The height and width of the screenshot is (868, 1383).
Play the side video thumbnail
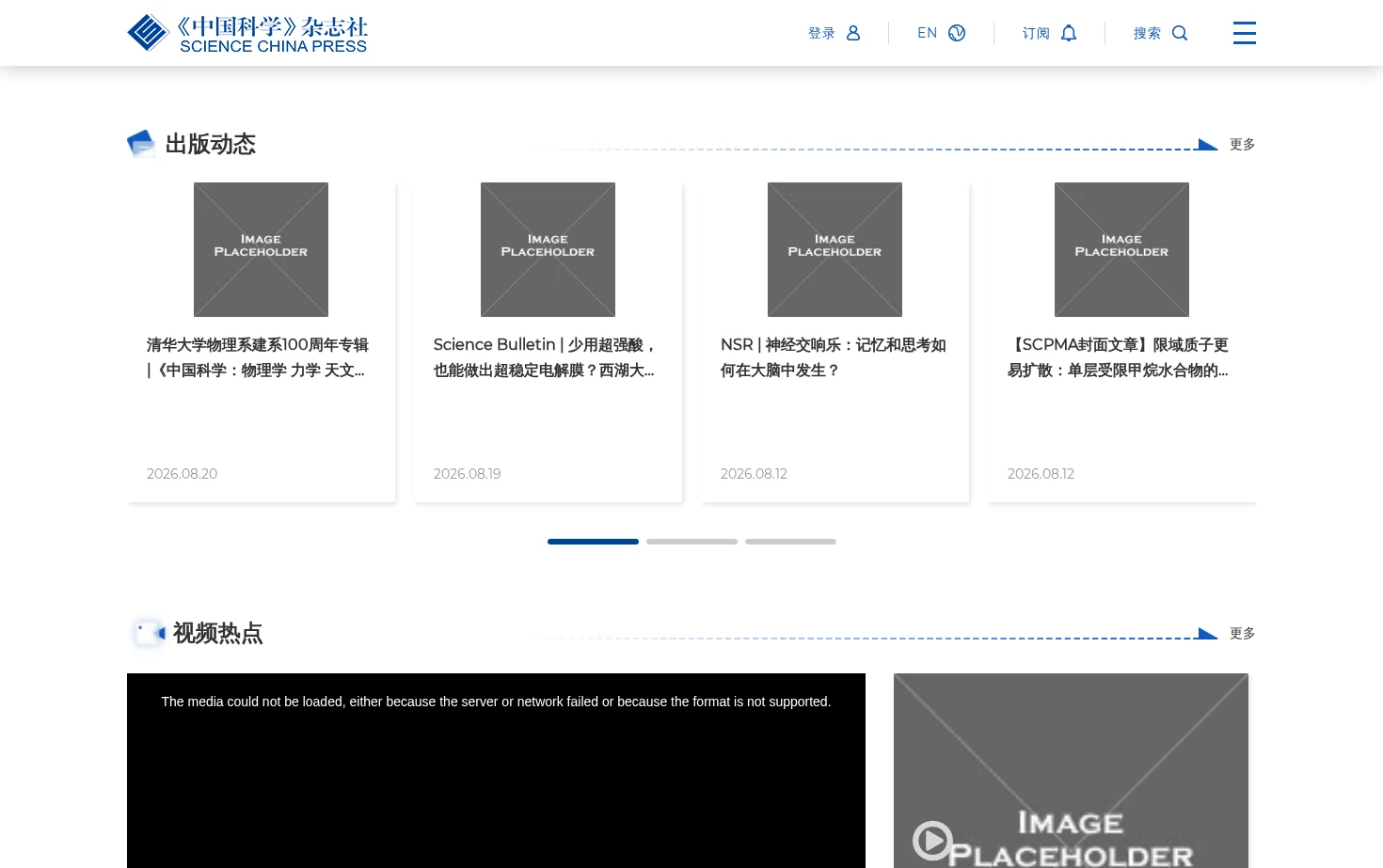pyautogui.click(x=932, y=841)
